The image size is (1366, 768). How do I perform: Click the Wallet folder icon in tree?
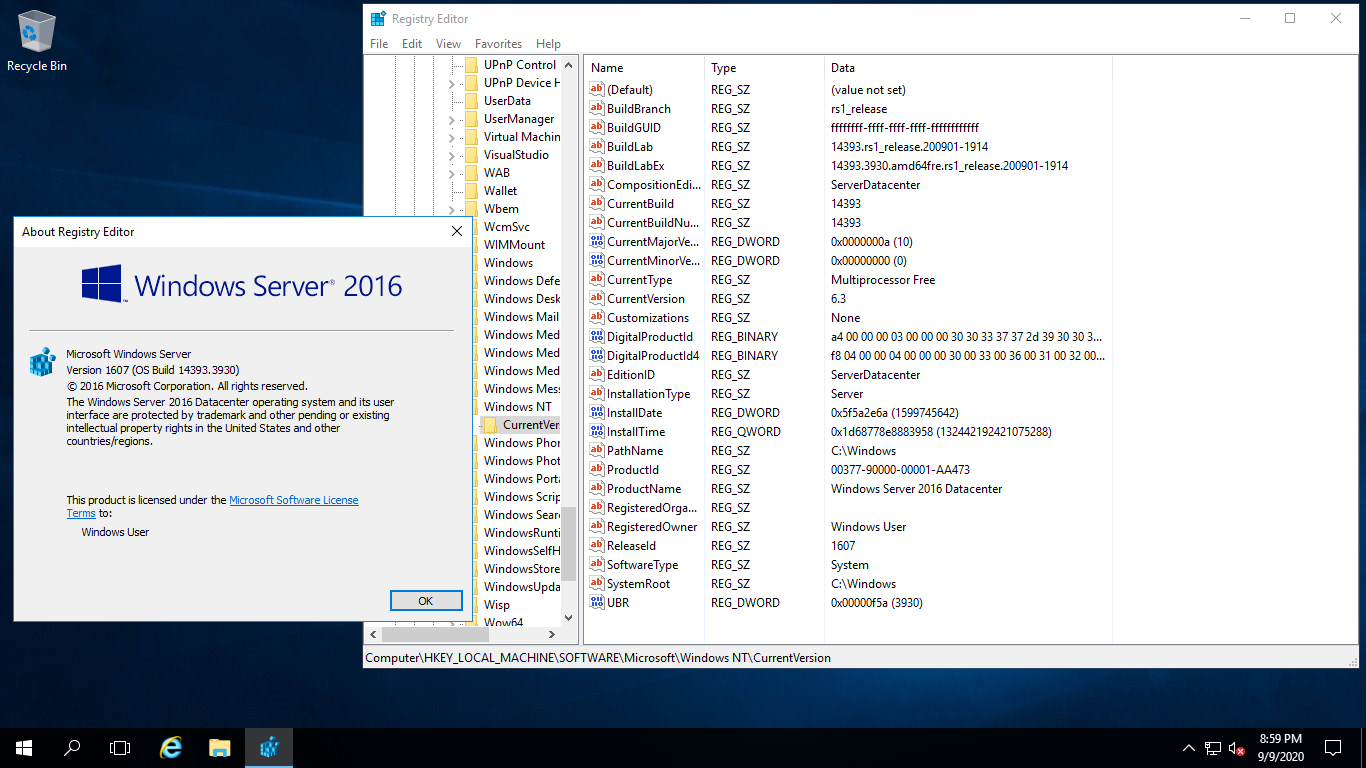click(x=471, y=191)
